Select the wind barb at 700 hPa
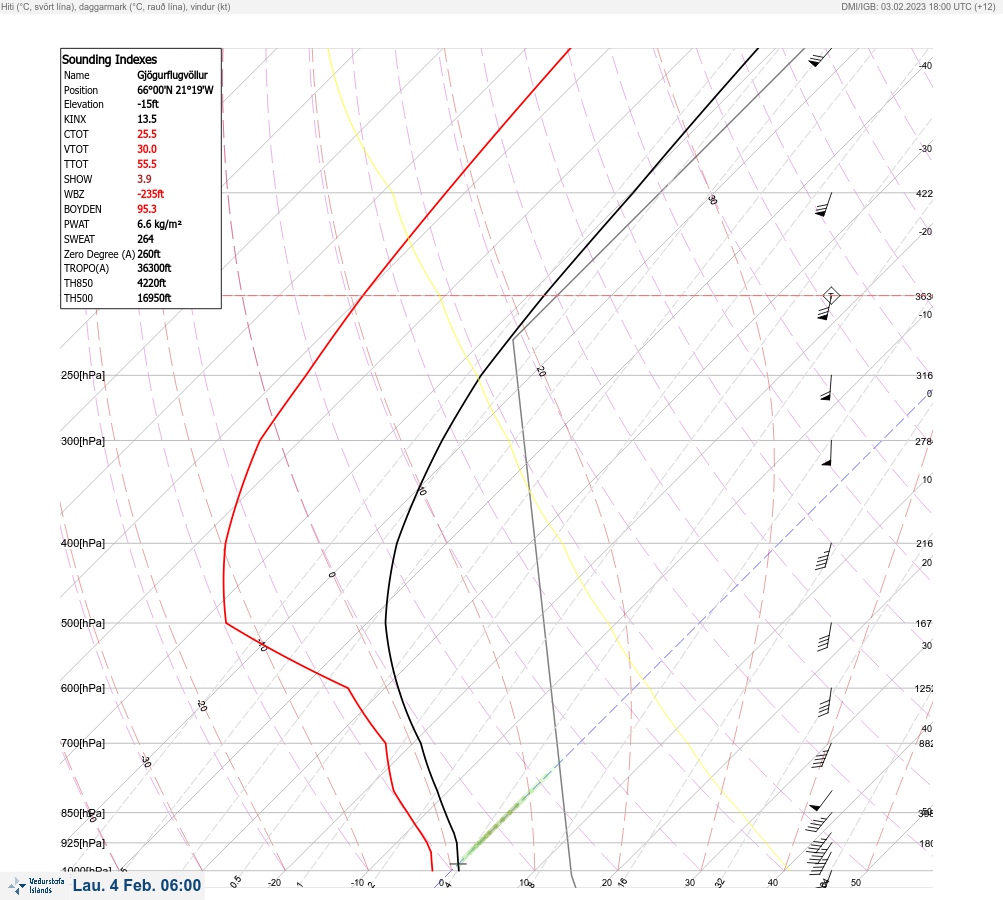The image size is (1003, 900). 822,755
